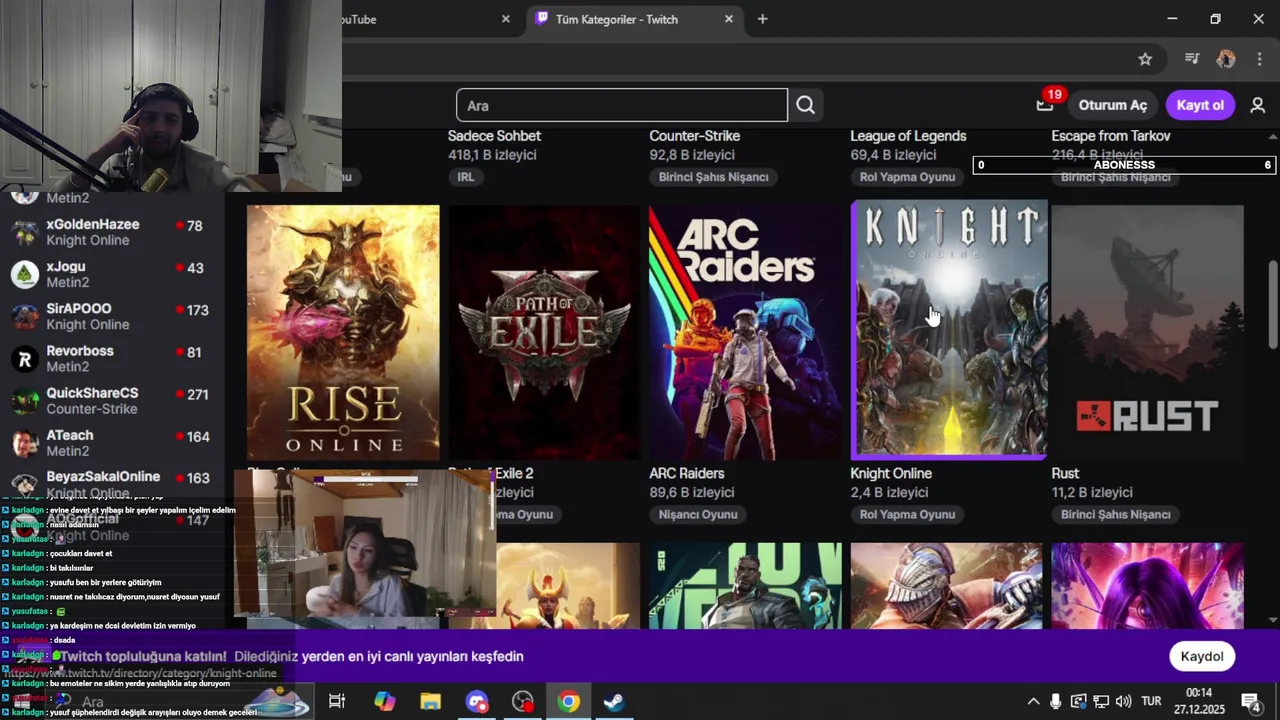Click QuickShareCS channel avatar in sidebar
1280x720 pixels.
point(25,400)
